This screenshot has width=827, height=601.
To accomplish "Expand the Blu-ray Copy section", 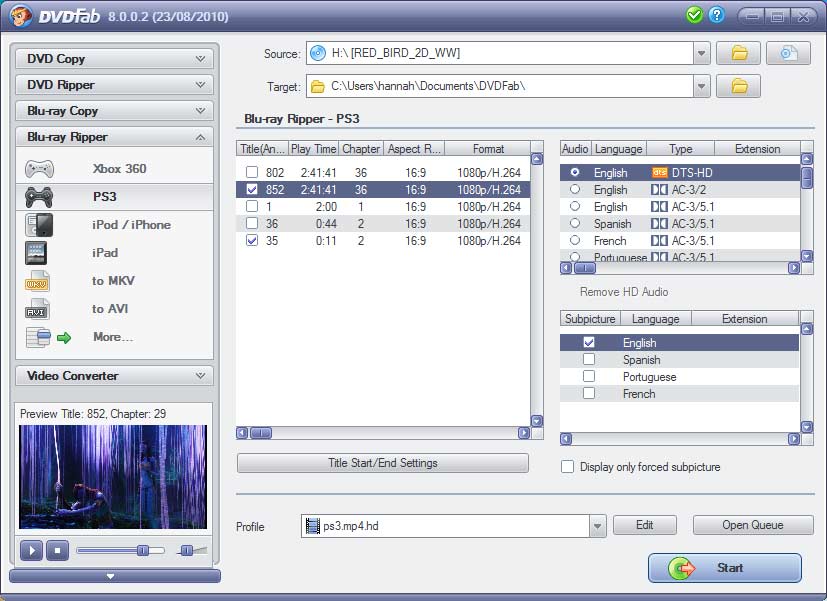I will pyautogui.click(x=114, y=111).
